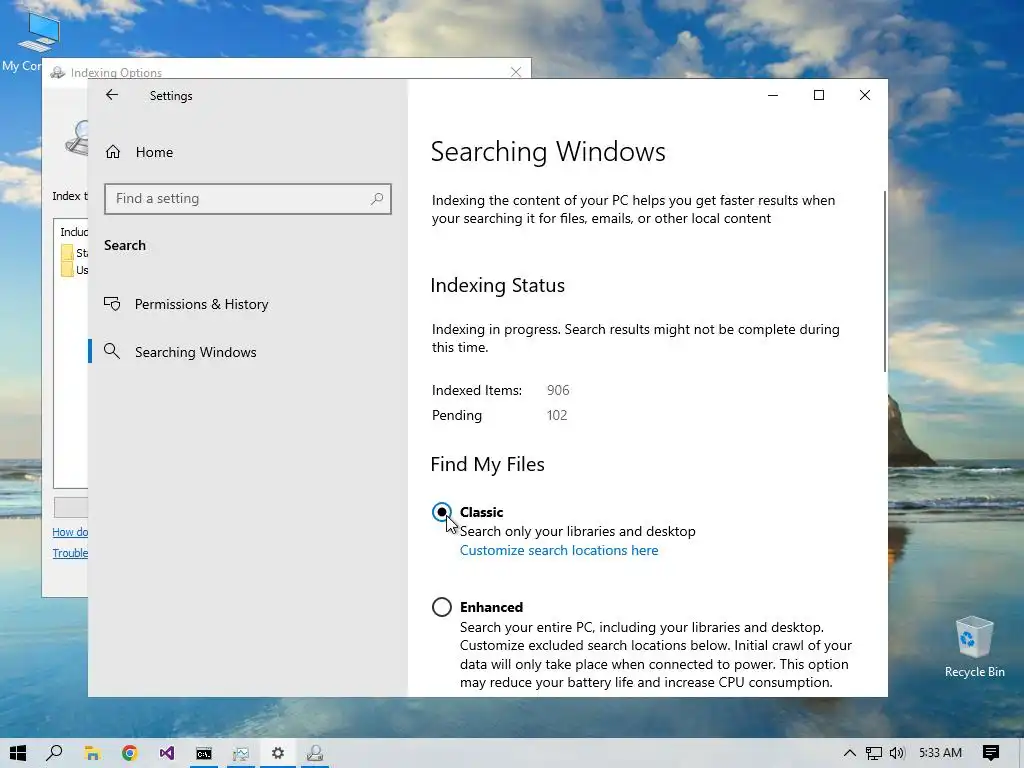Click the Searching Windows page title

548,152
